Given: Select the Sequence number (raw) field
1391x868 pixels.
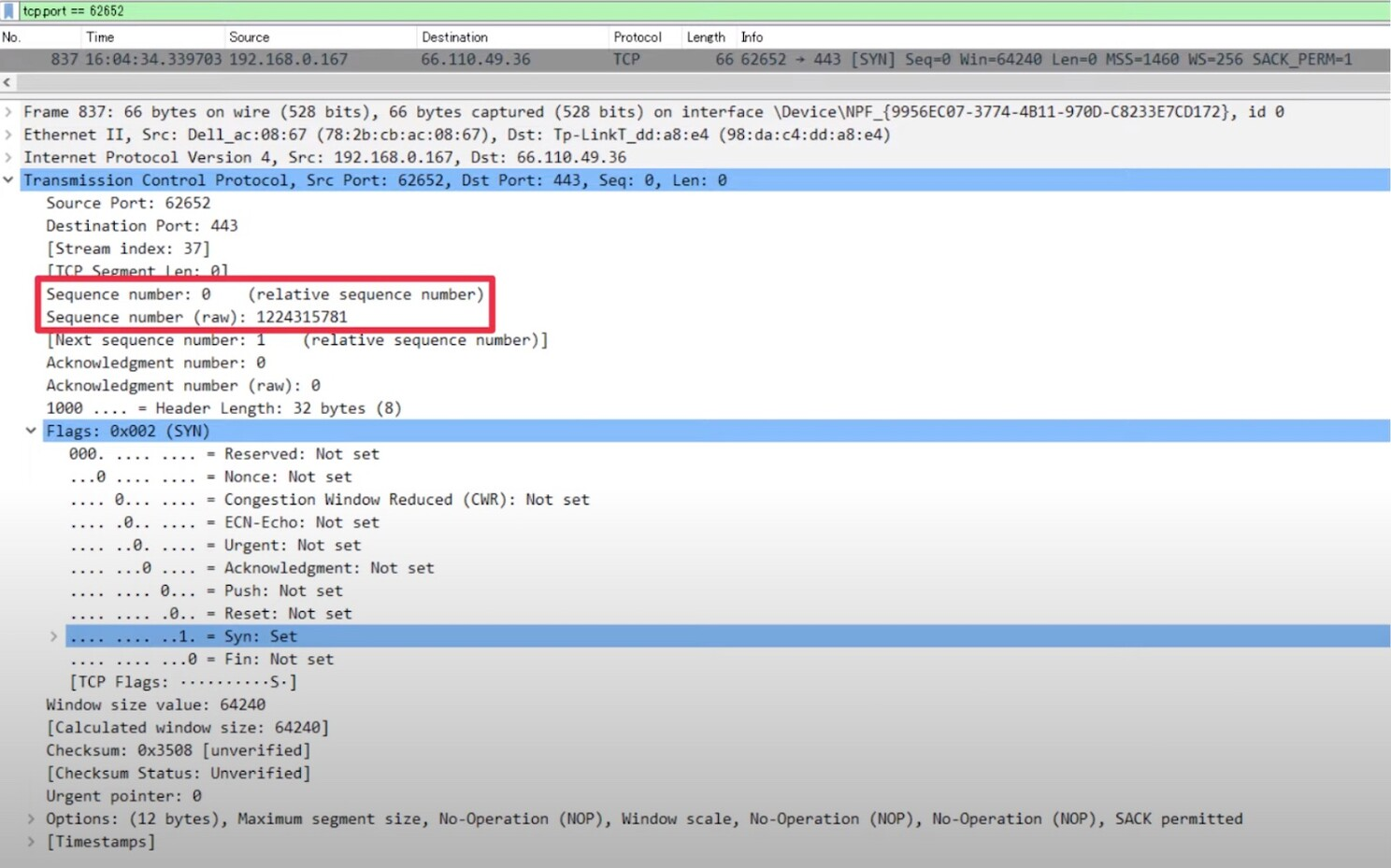Looking at the screenshot, I should point(196,318).
